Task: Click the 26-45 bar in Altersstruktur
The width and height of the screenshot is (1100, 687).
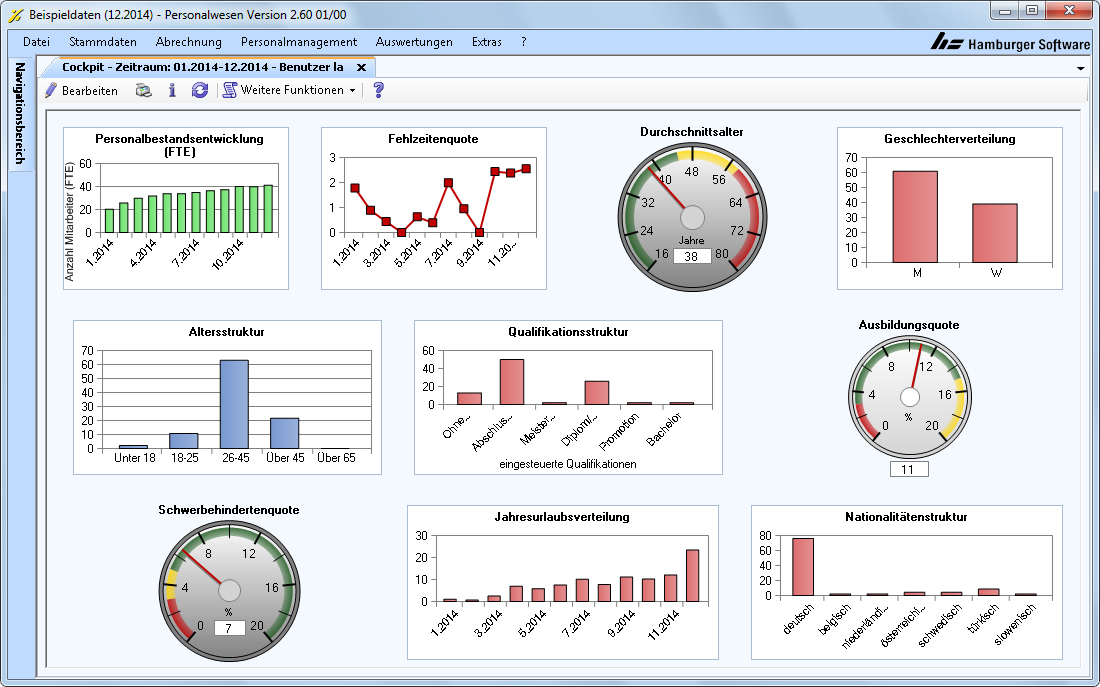Action: pos(234,405)
